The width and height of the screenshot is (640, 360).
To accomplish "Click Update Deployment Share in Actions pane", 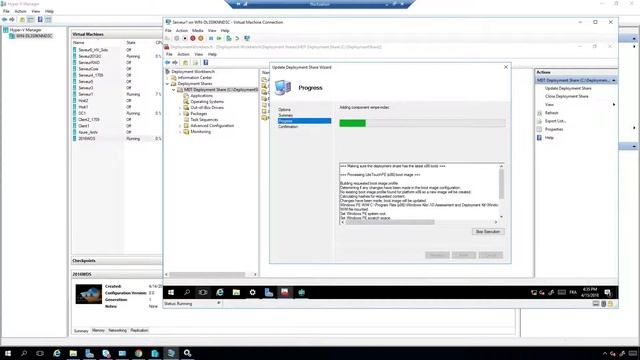I will click(568, 88).
